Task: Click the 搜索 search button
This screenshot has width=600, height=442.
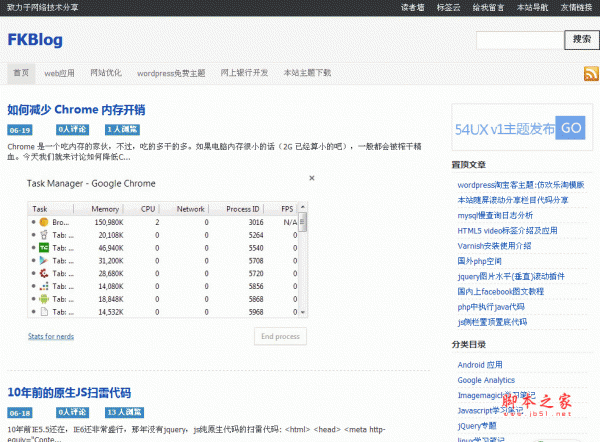Action: [x=582, y=40]
